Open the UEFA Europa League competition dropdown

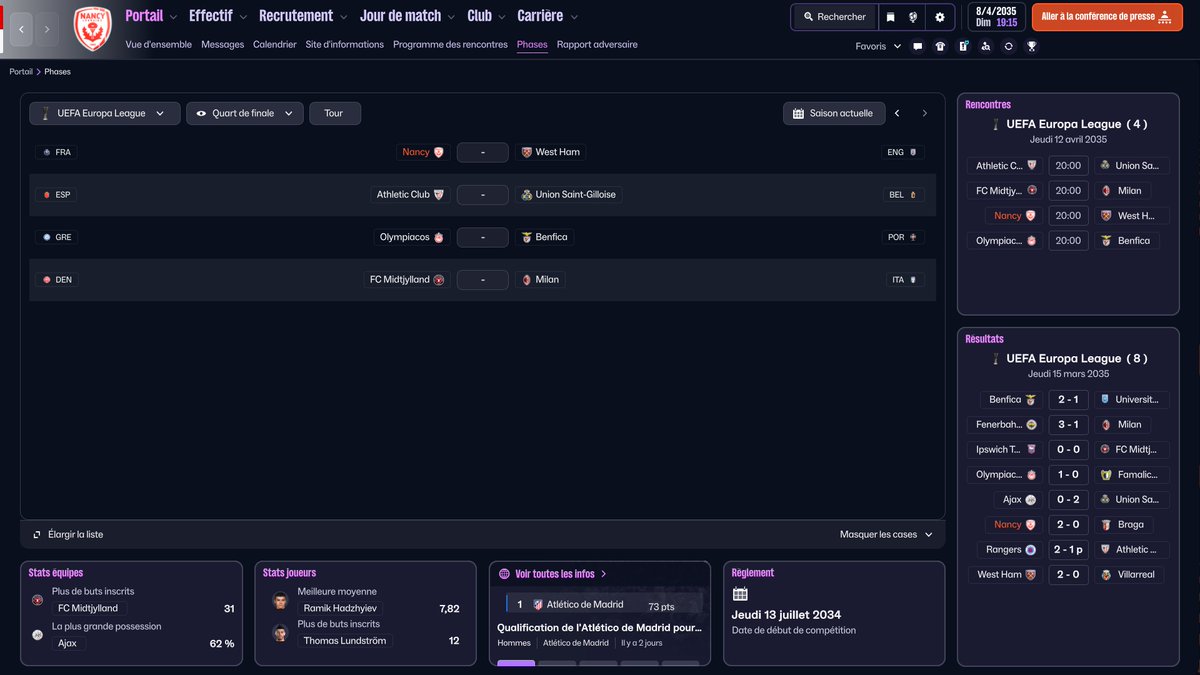coord(105,113)
